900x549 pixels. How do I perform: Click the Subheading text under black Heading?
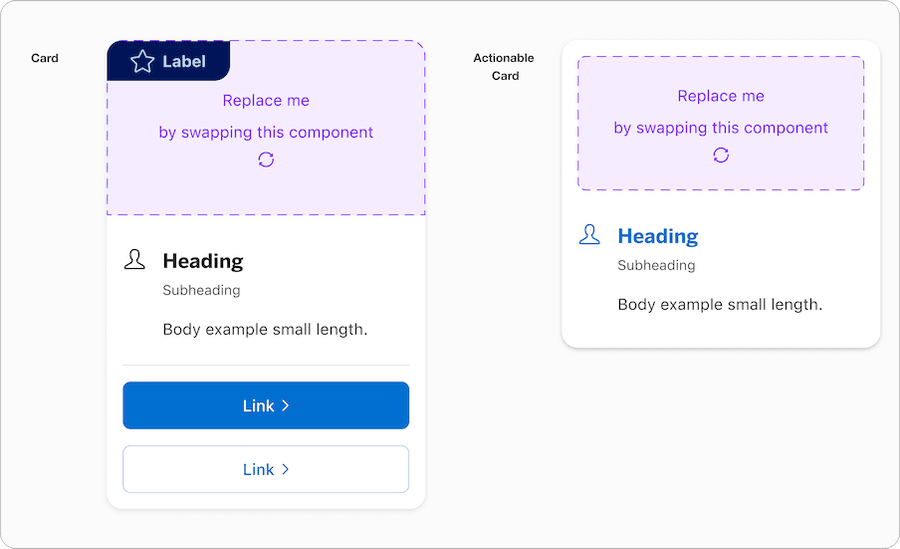201,290
